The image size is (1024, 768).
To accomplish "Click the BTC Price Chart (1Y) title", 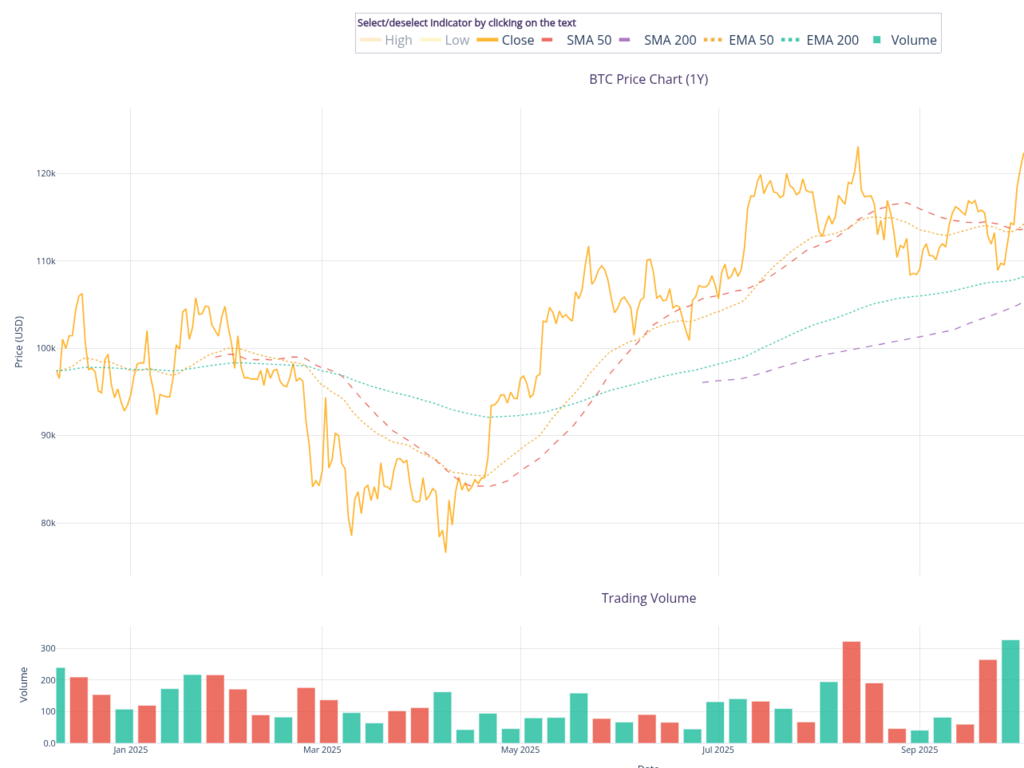I will click(648, 79).
